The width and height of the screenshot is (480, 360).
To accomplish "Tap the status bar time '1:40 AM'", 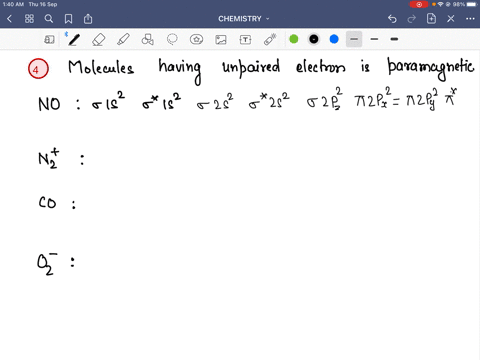I will tap(13, 4).
